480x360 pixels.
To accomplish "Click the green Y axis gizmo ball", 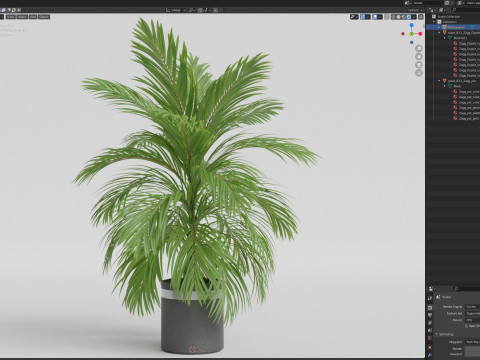I will click(x=412, y=34).
